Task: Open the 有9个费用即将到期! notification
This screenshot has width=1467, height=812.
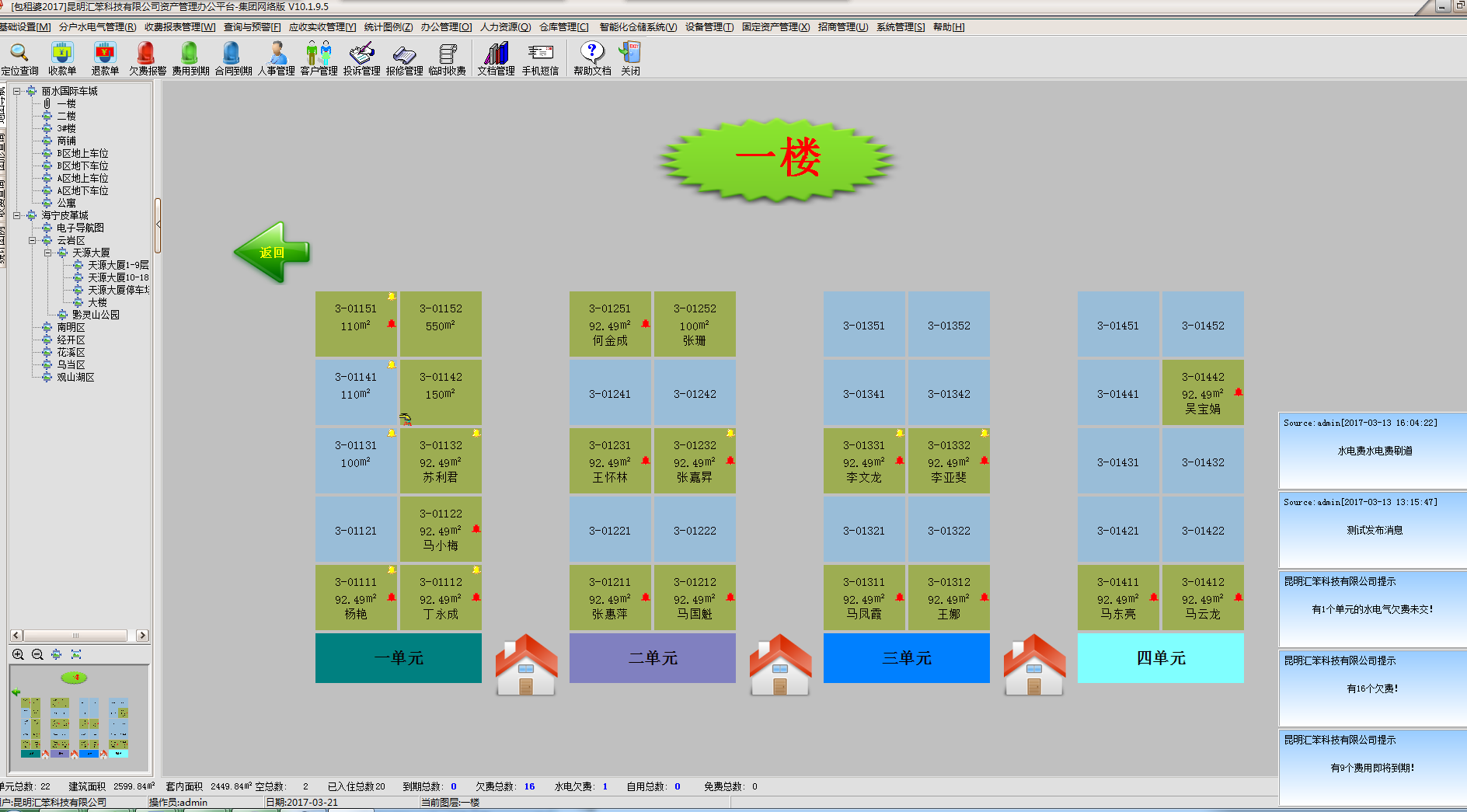Action: click(1373, 768)
